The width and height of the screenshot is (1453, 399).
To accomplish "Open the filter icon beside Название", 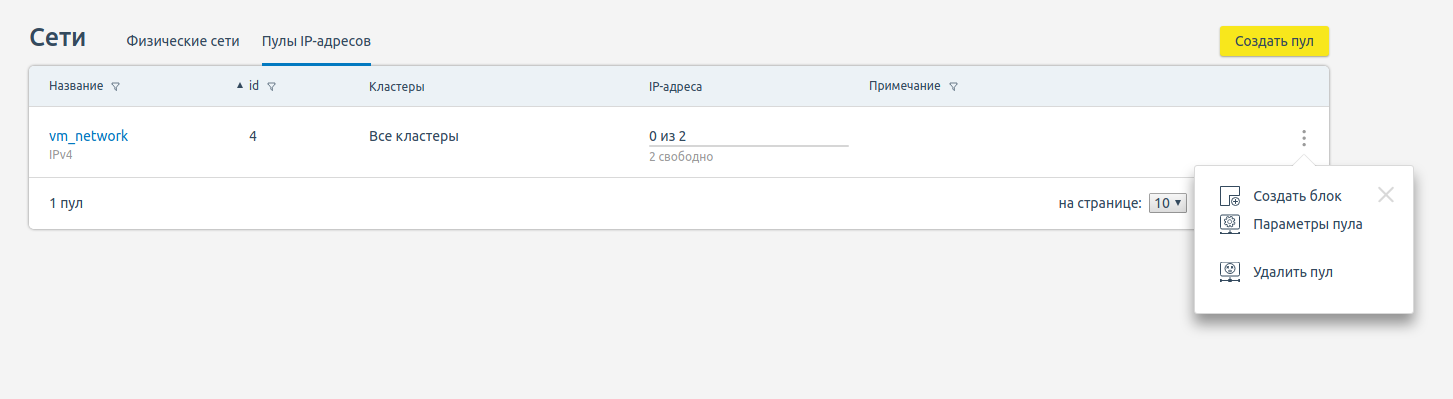I will (116, 87).
